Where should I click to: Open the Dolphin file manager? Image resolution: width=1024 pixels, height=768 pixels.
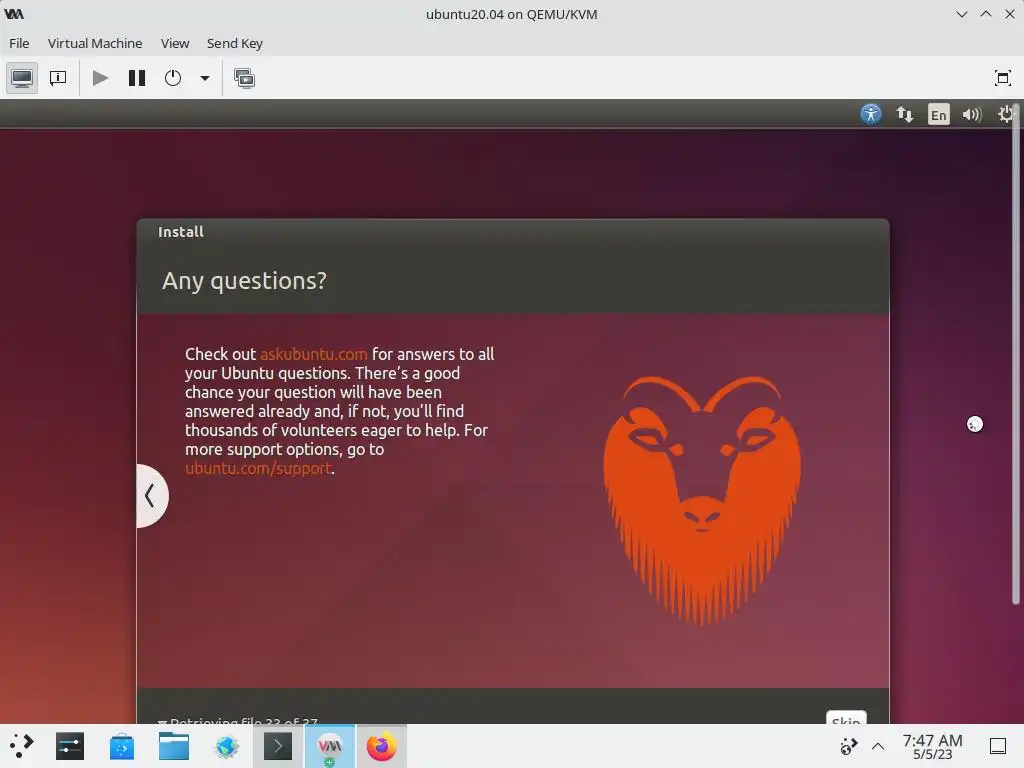pos(174,746)
